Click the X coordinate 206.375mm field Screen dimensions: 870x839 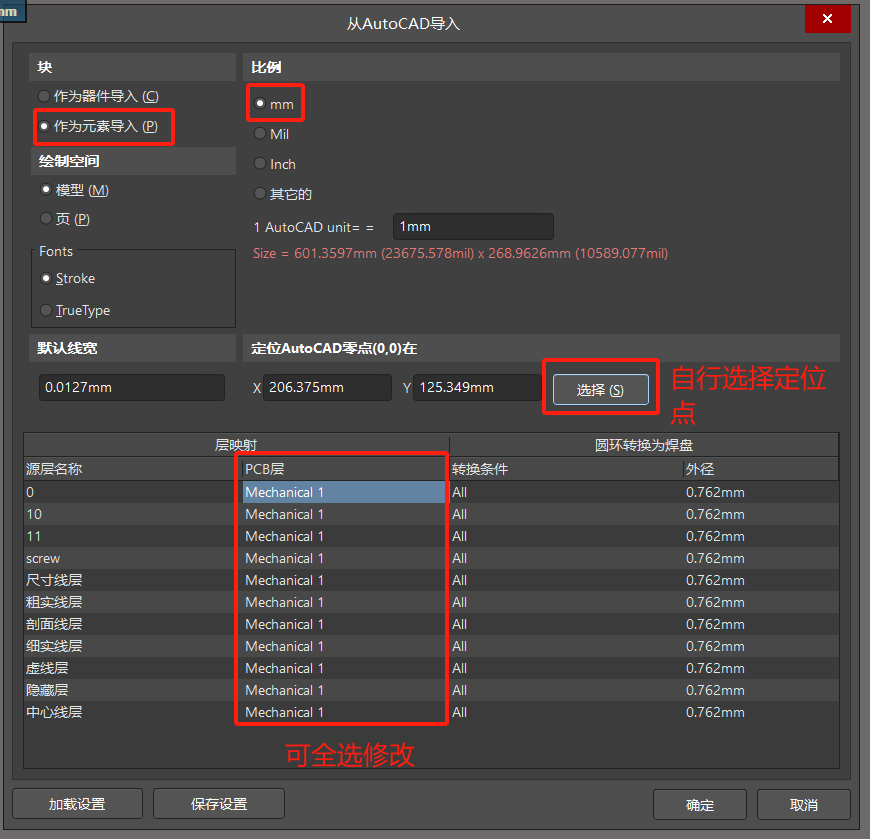(327, 387)
